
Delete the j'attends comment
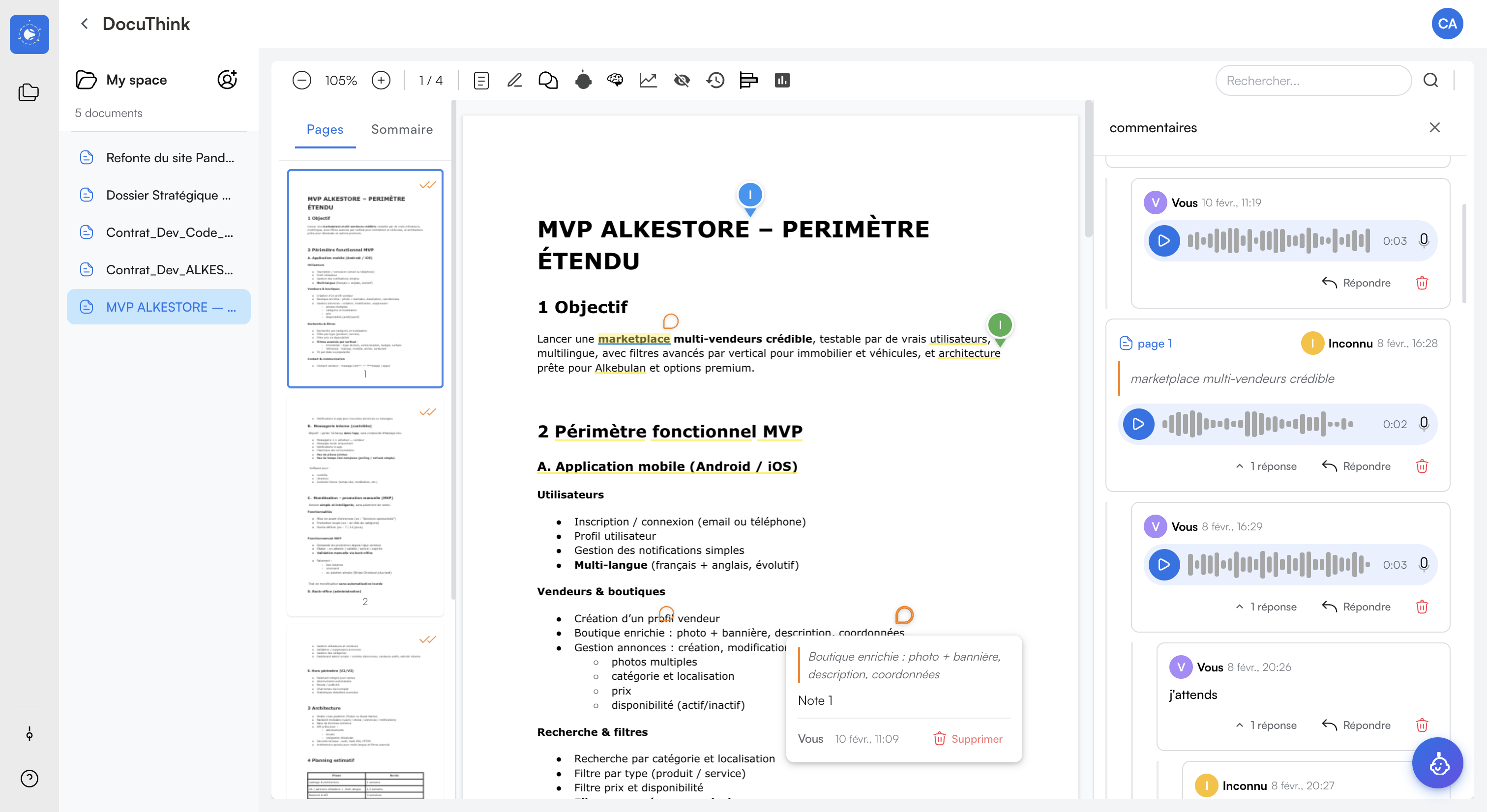(1422, 725)
